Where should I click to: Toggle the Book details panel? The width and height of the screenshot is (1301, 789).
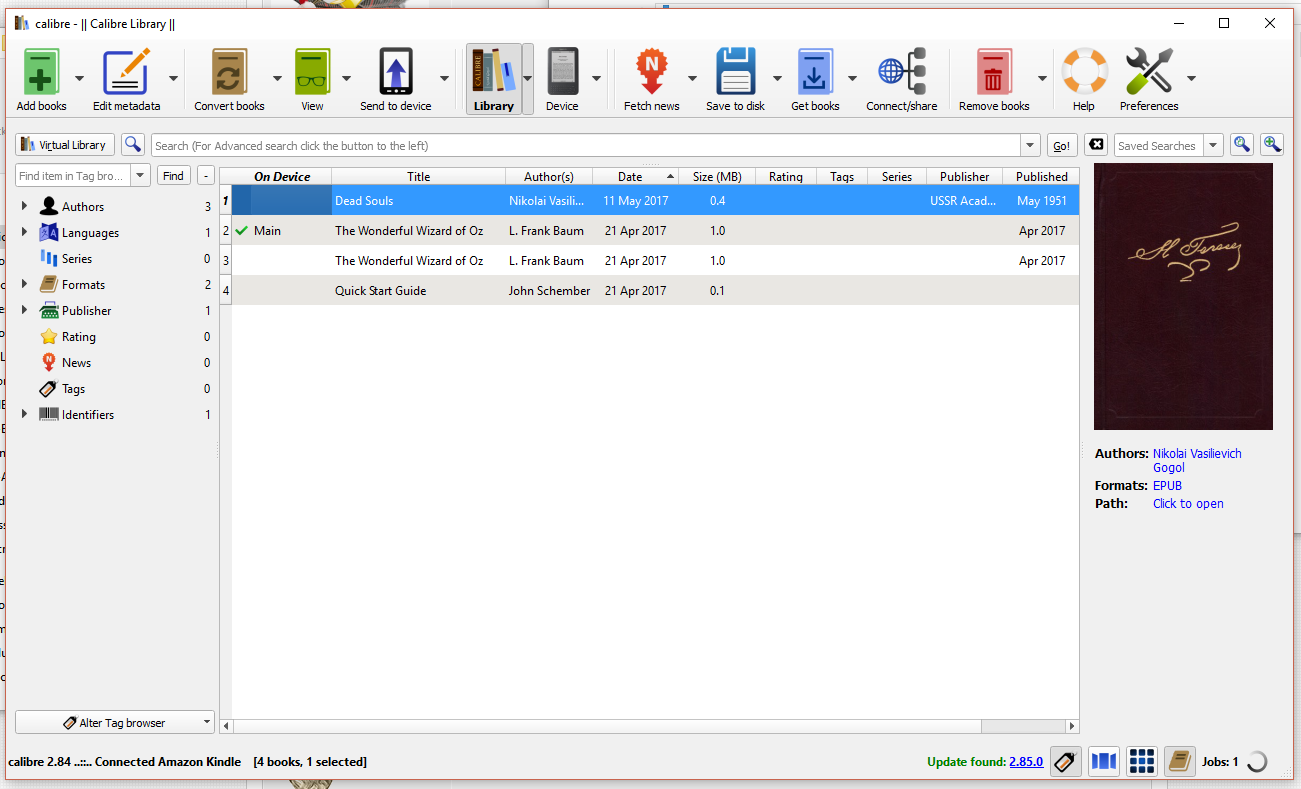[1179, 761]
